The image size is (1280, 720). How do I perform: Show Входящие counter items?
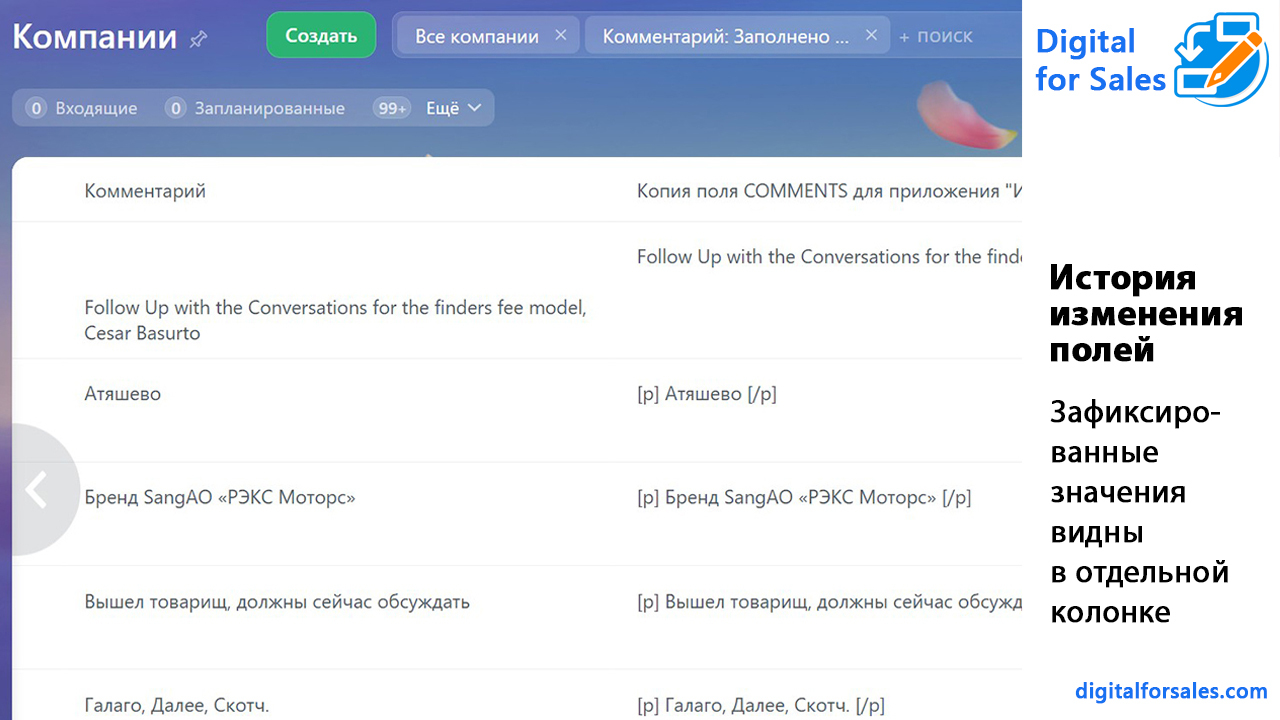pyautogui.click(x=82, y=108)
